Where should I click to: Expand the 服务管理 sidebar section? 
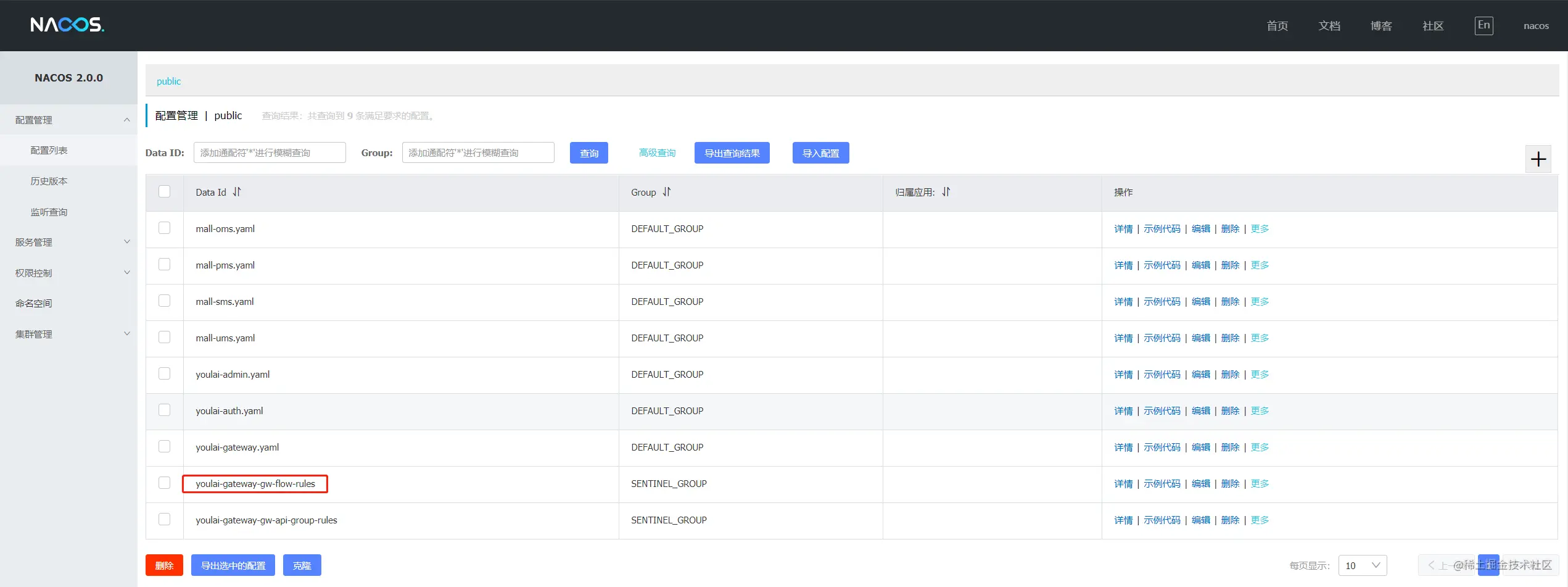click(x=68, y=242)
